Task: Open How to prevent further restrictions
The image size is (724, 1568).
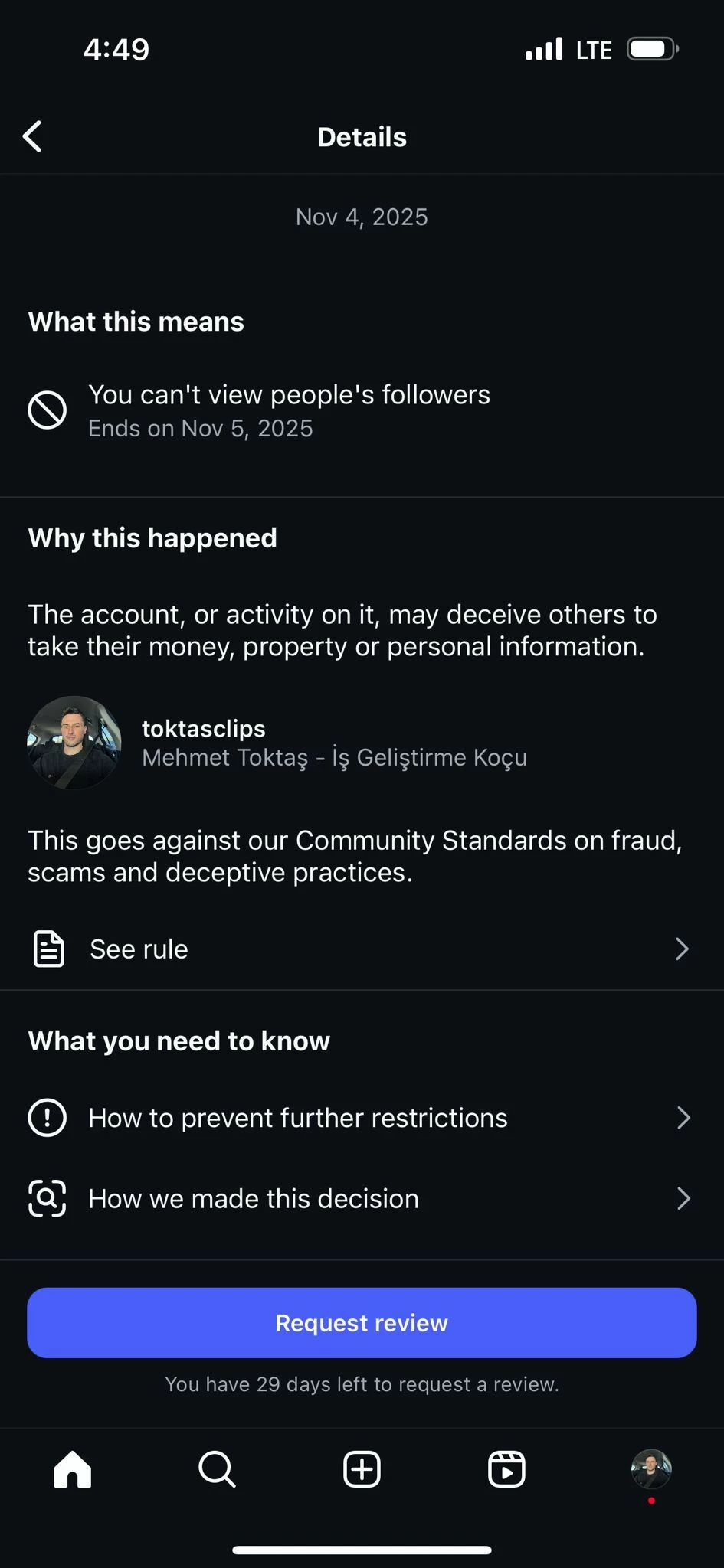Action: [362, 1118]
